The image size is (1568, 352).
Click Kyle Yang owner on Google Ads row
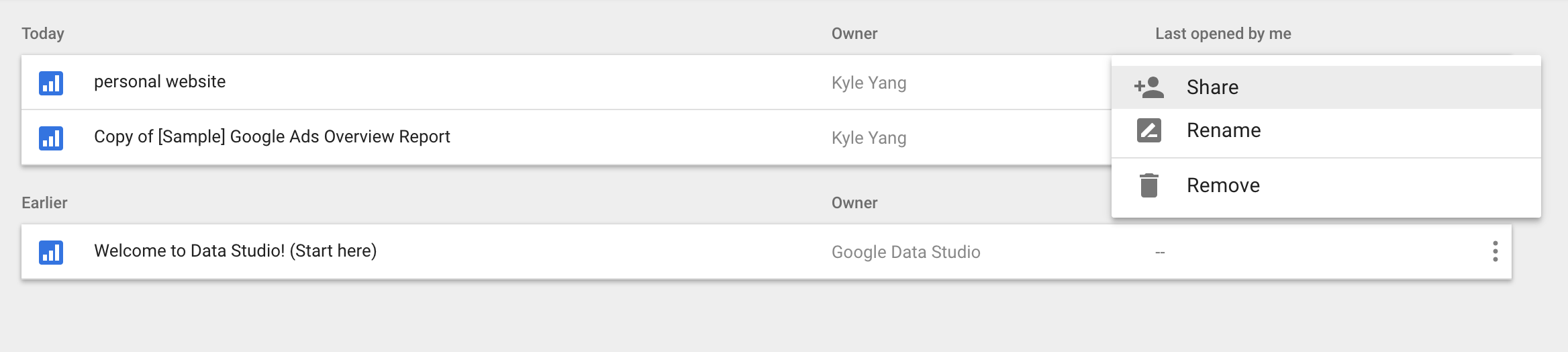[x=869, y=138]
